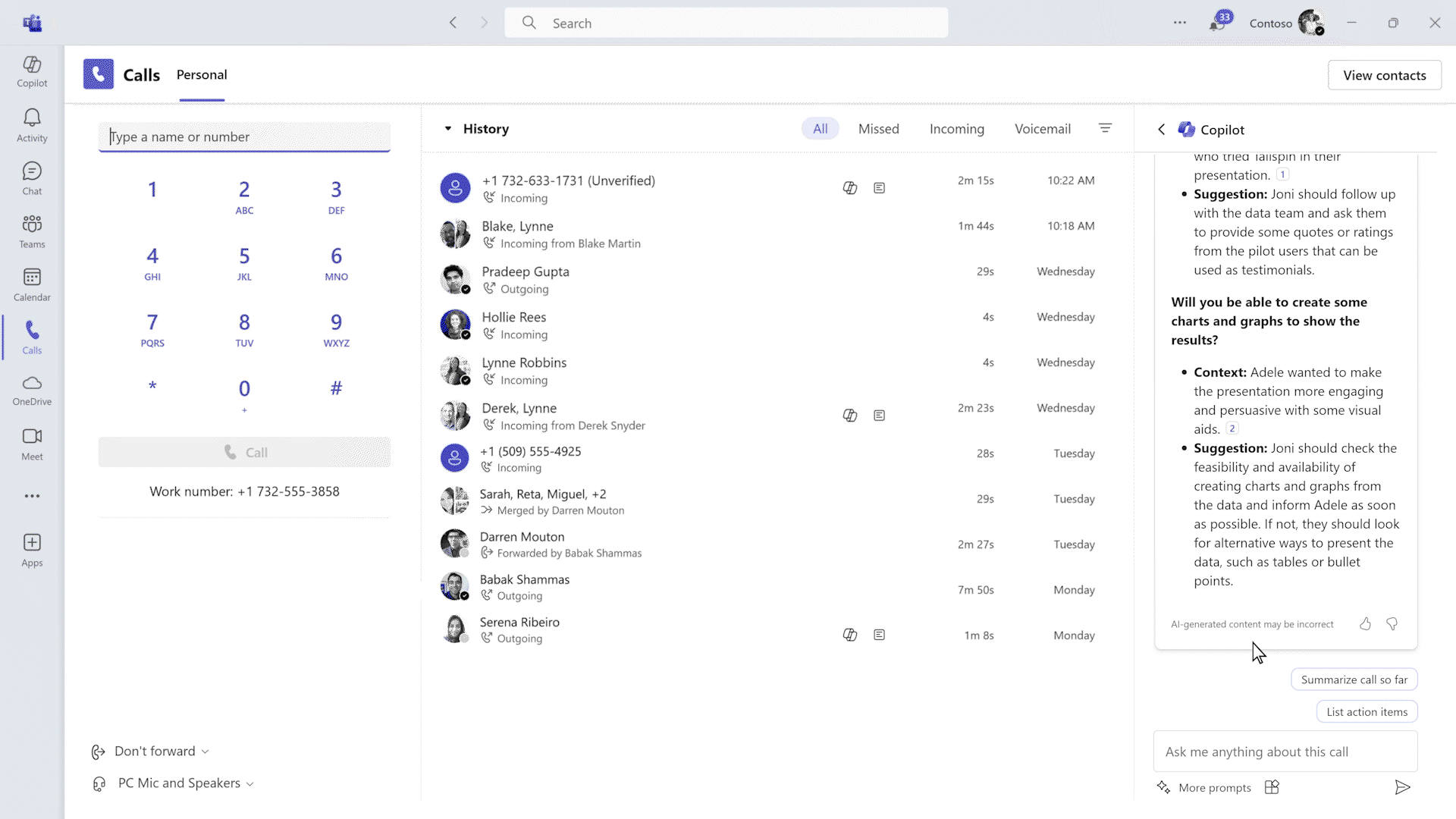The image size is (1456, 819).
Task: Open transcript icon for Derek, Lynne call
Action: (x=879, y=416)
